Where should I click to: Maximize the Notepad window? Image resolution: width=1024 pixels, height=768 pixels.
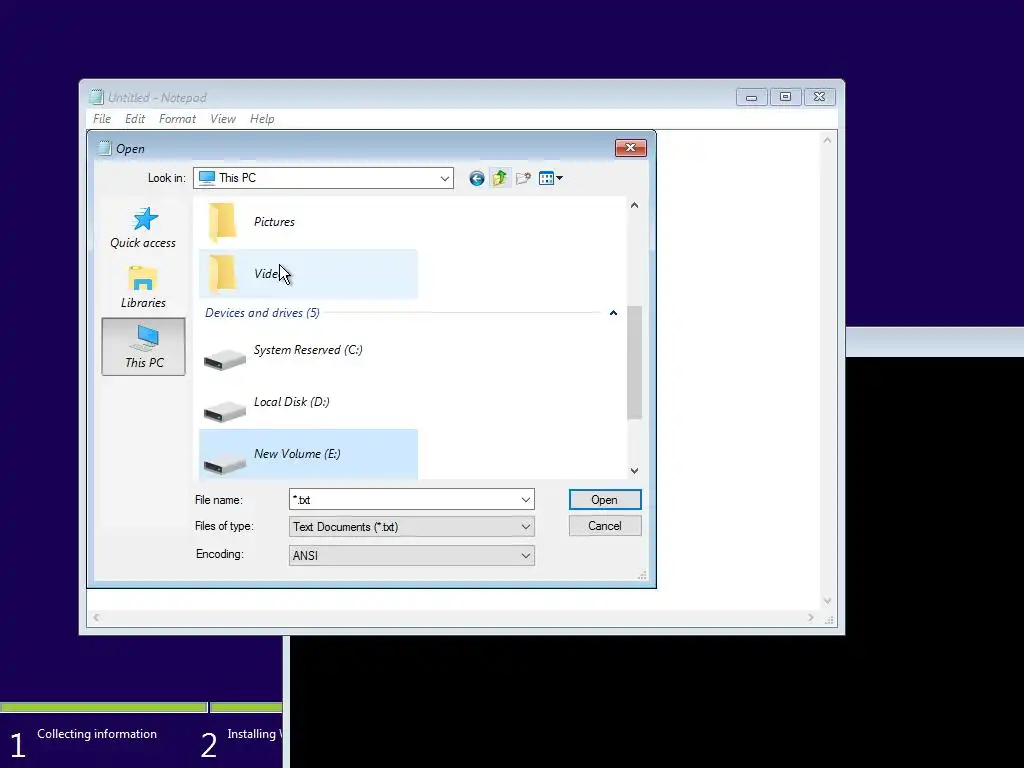(786, 97)
